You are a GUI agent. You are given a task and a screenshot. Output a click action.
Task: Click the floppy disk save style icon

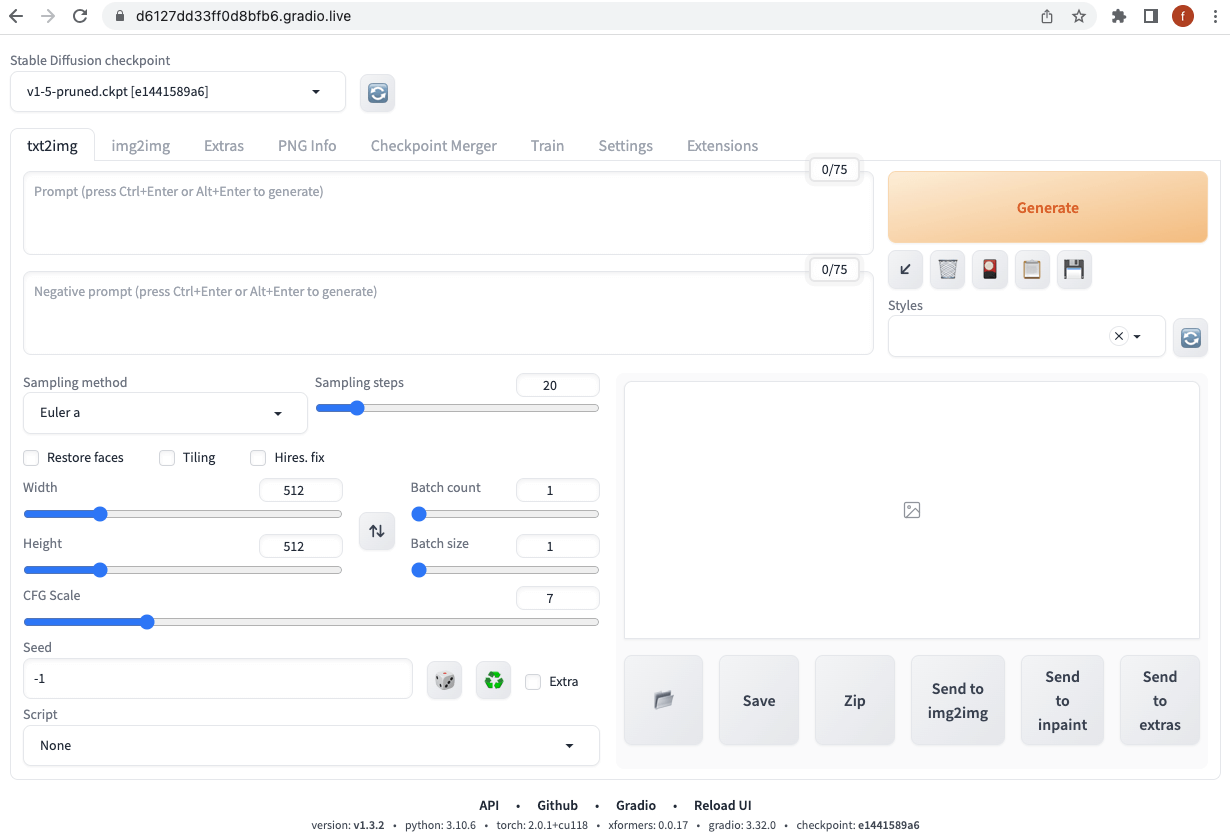point(1074,269)
